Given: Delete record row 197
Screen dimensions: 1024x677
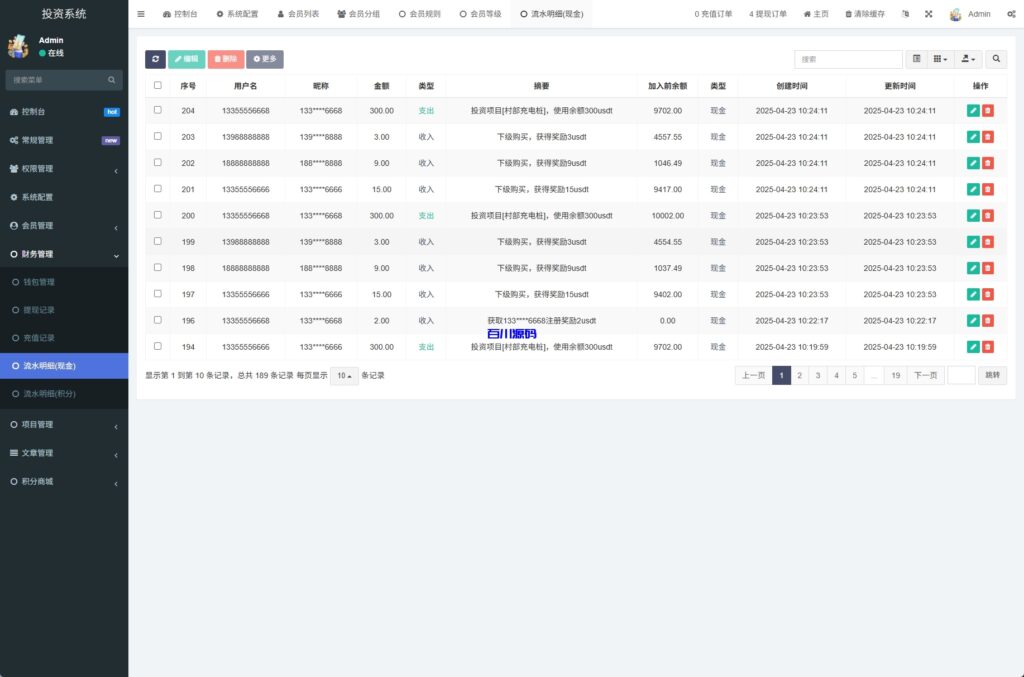Looking at the screenshot, I should point(987,294).
